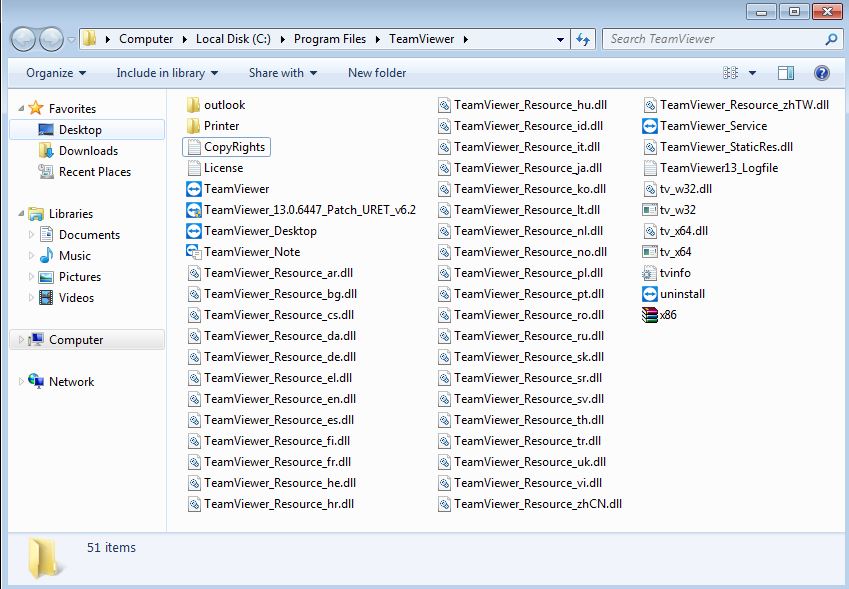Viewport: 849px width, 589px height.
Task: Click Computer in the address breadcrumb
Action: (146, 39)
